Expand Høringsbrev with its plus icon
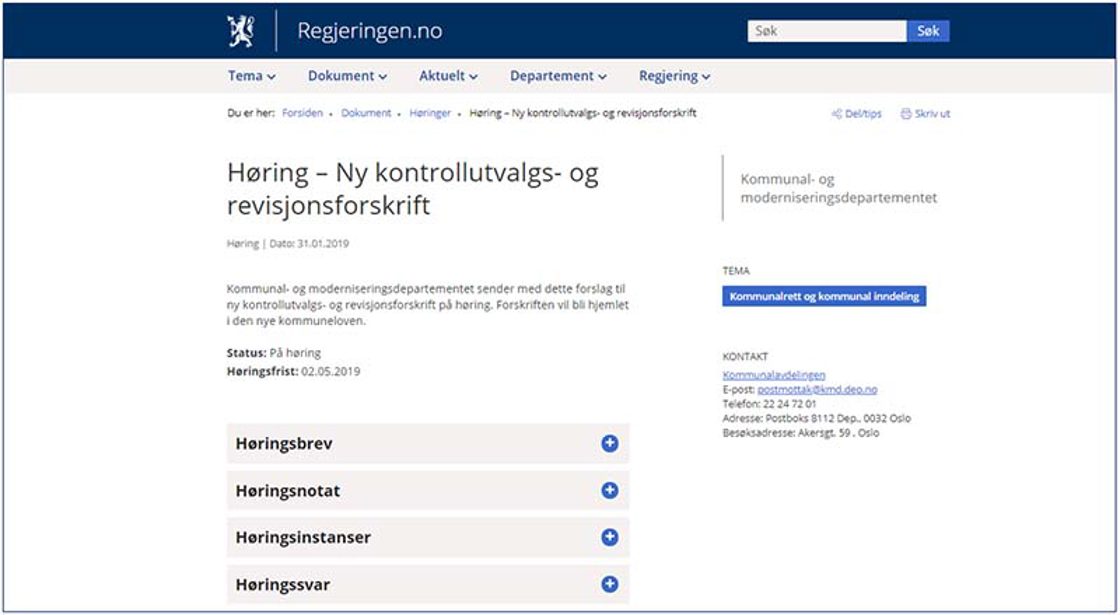The image size is (1120, 615). [609, 444]
